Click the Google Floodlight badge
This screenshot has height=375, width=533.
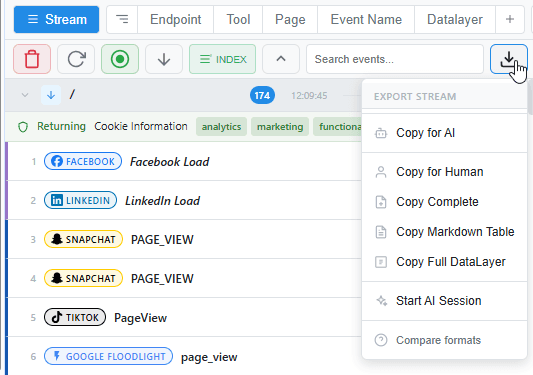108,356
